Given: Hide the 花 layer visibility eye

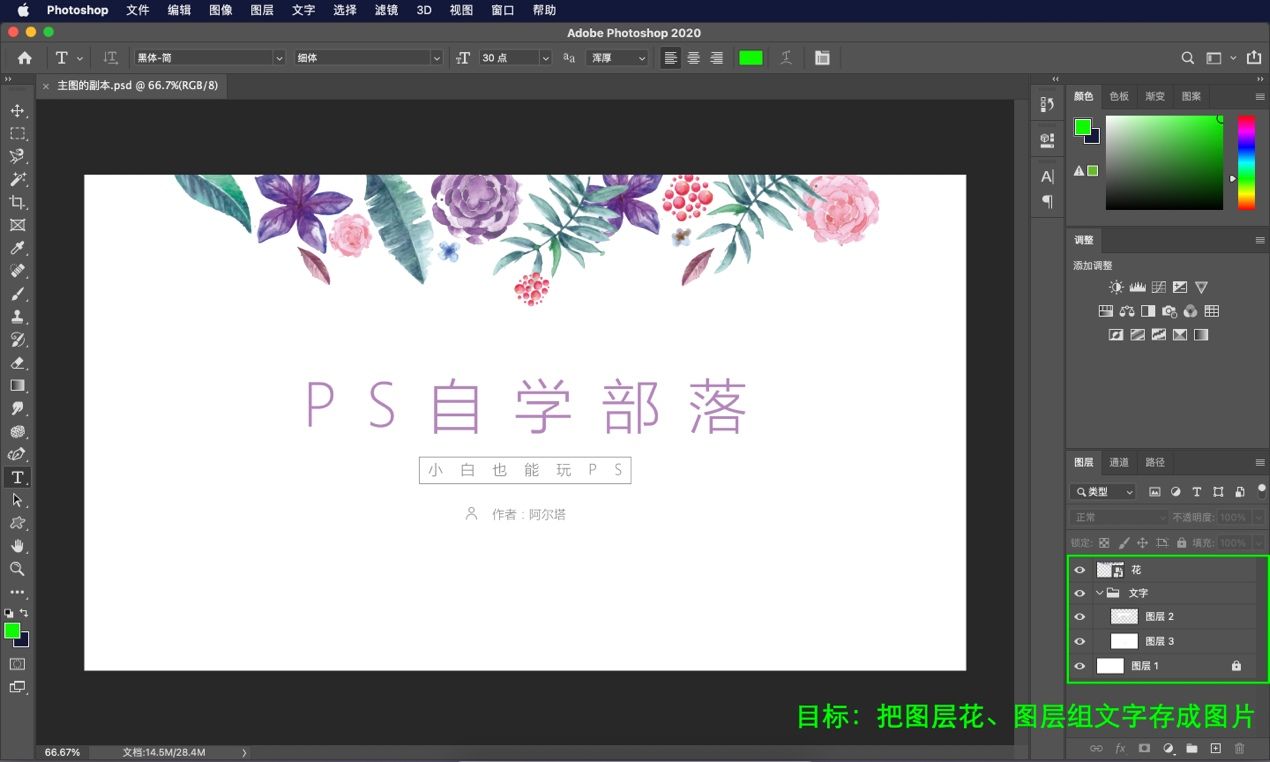Looking at the screenshot, I should point(1080,569).
